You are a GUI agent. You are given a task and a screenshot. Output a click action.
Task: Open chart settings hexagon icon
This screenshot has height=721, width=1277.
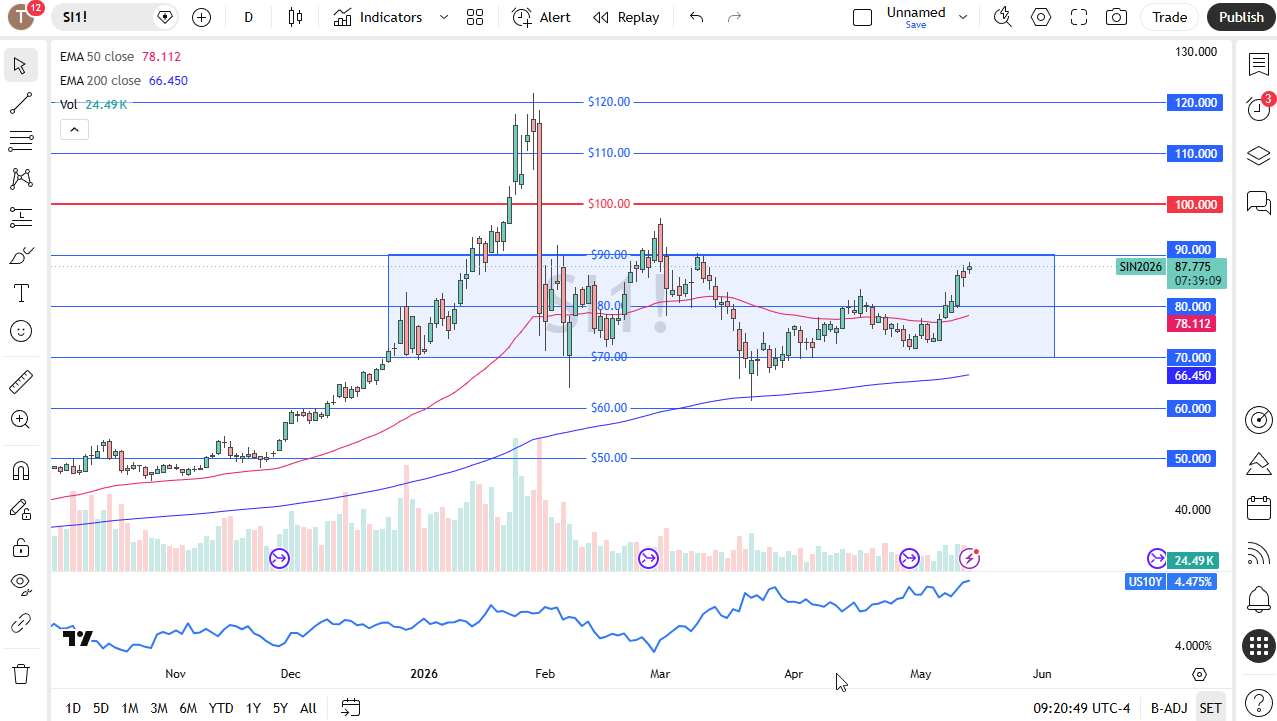click(1041, 17)
